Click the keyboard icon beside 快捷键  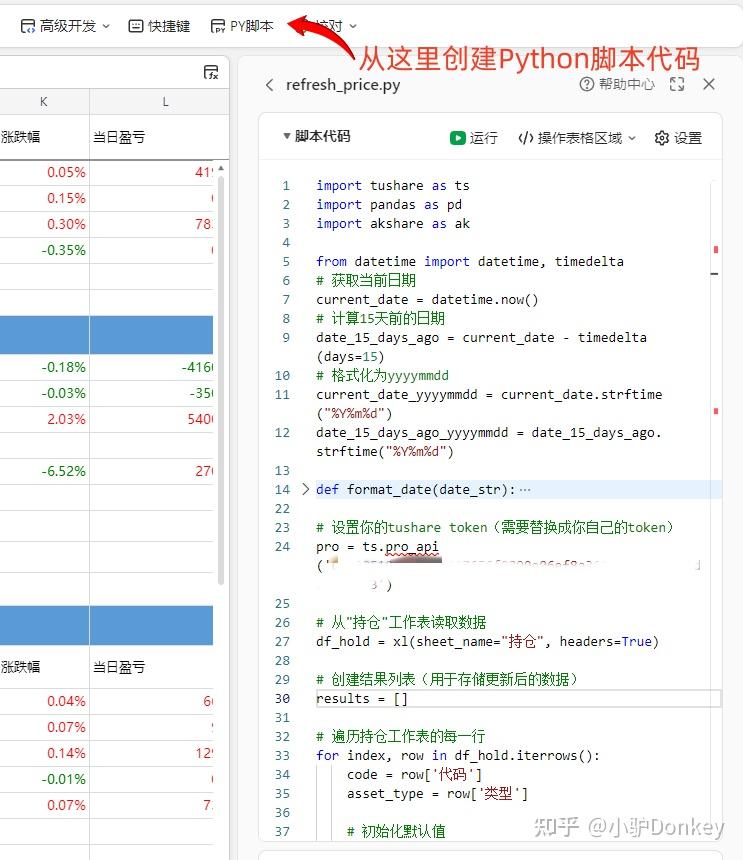135,26
